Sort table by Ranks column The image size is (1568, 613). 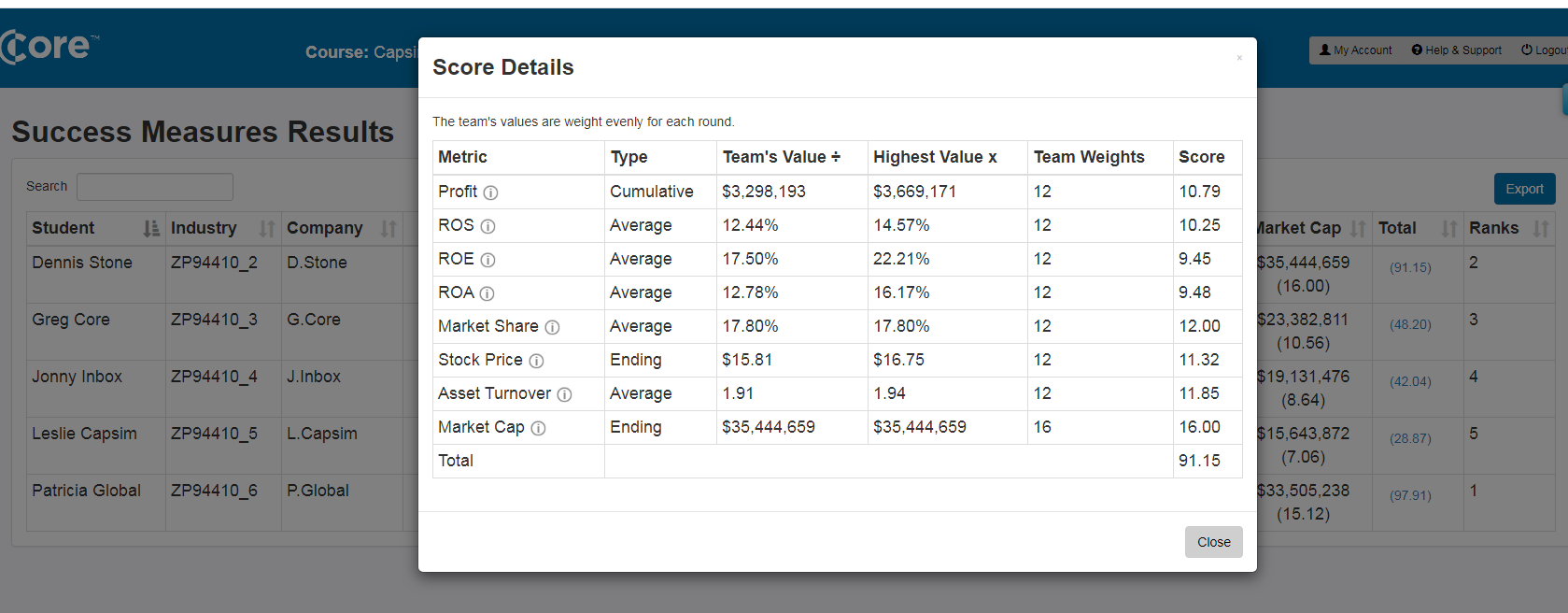pos(1541,228)
